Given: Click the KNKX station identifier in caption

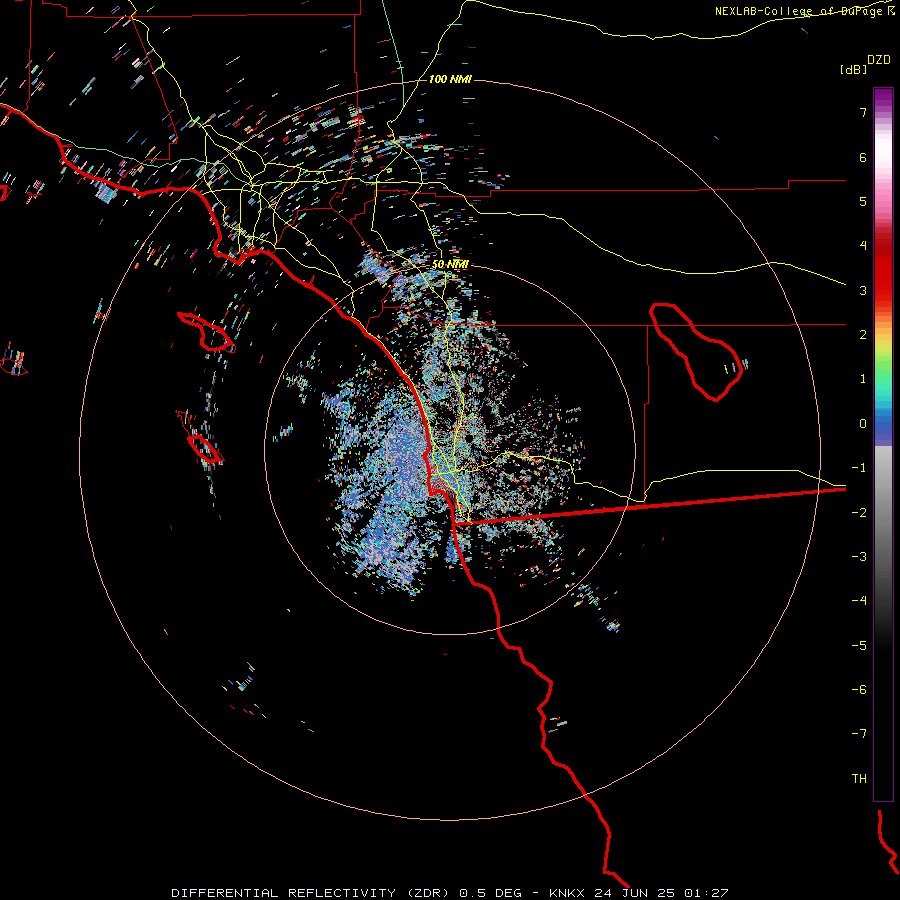Looking at the screenshot, I should [568, 893].
